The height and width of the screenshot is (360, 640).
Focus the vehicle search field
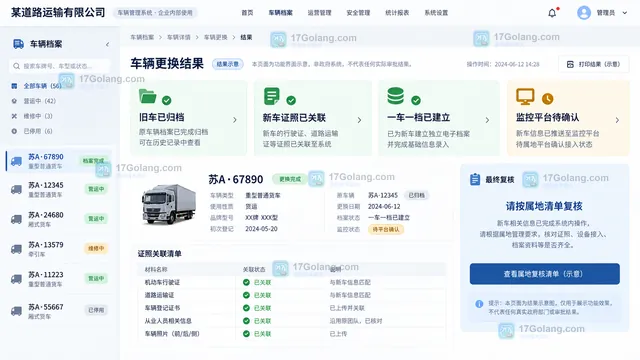coord(60,66)
